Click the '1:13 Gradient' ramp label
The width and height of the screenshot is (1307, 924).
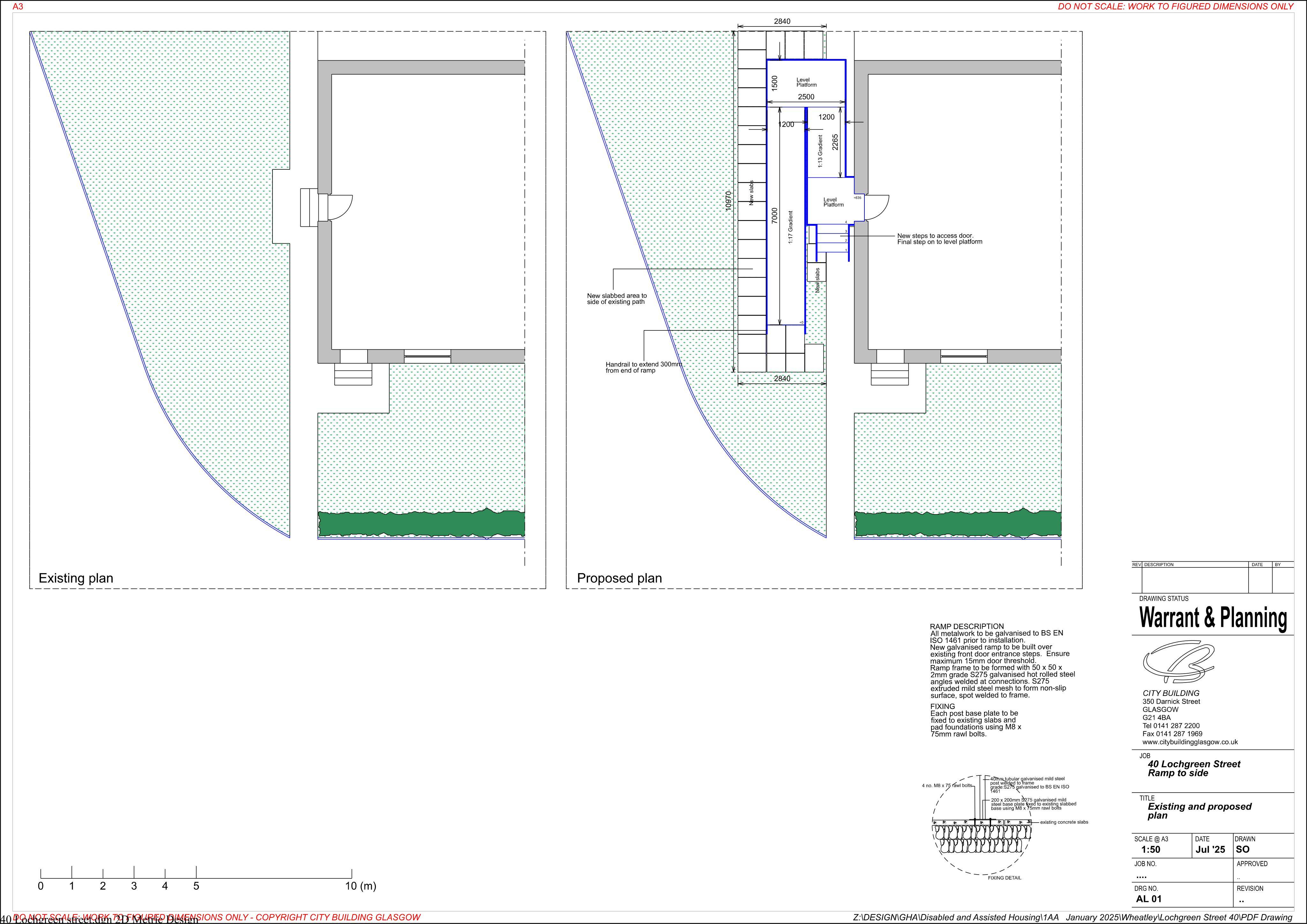click(820, 152)
